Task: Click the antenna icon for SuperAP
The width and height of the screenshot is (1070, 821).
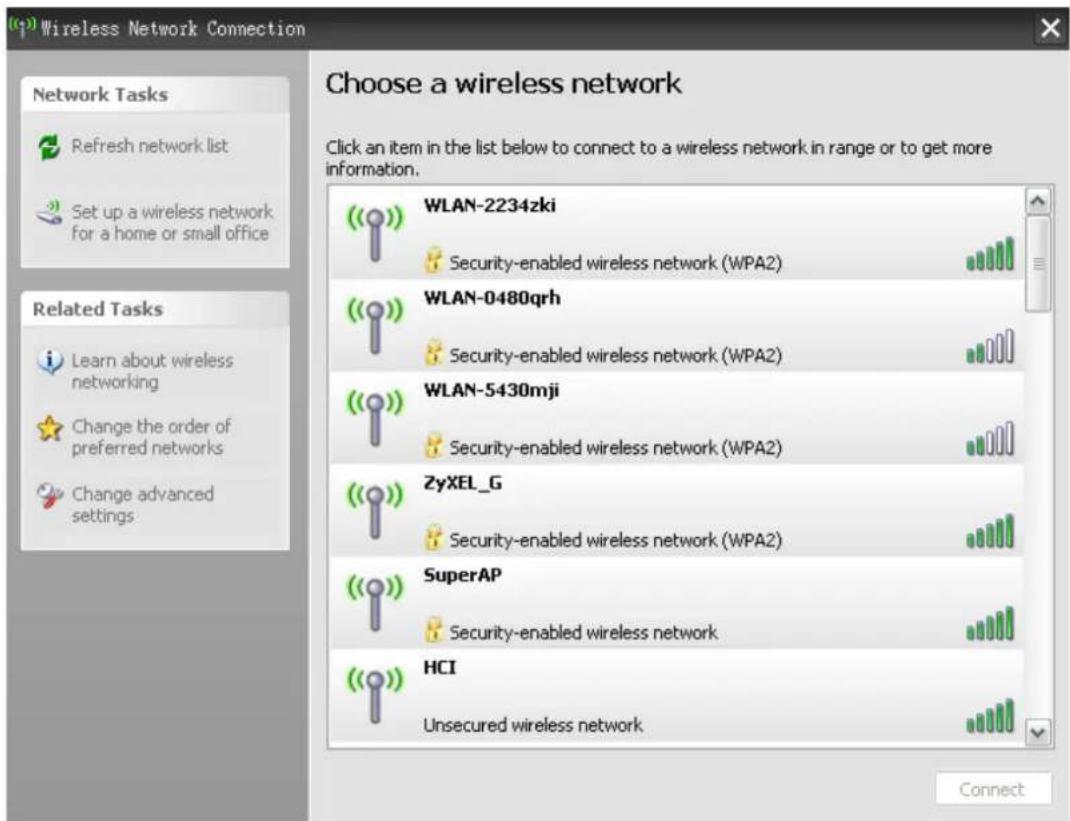Action: click(x=375, y=603)
